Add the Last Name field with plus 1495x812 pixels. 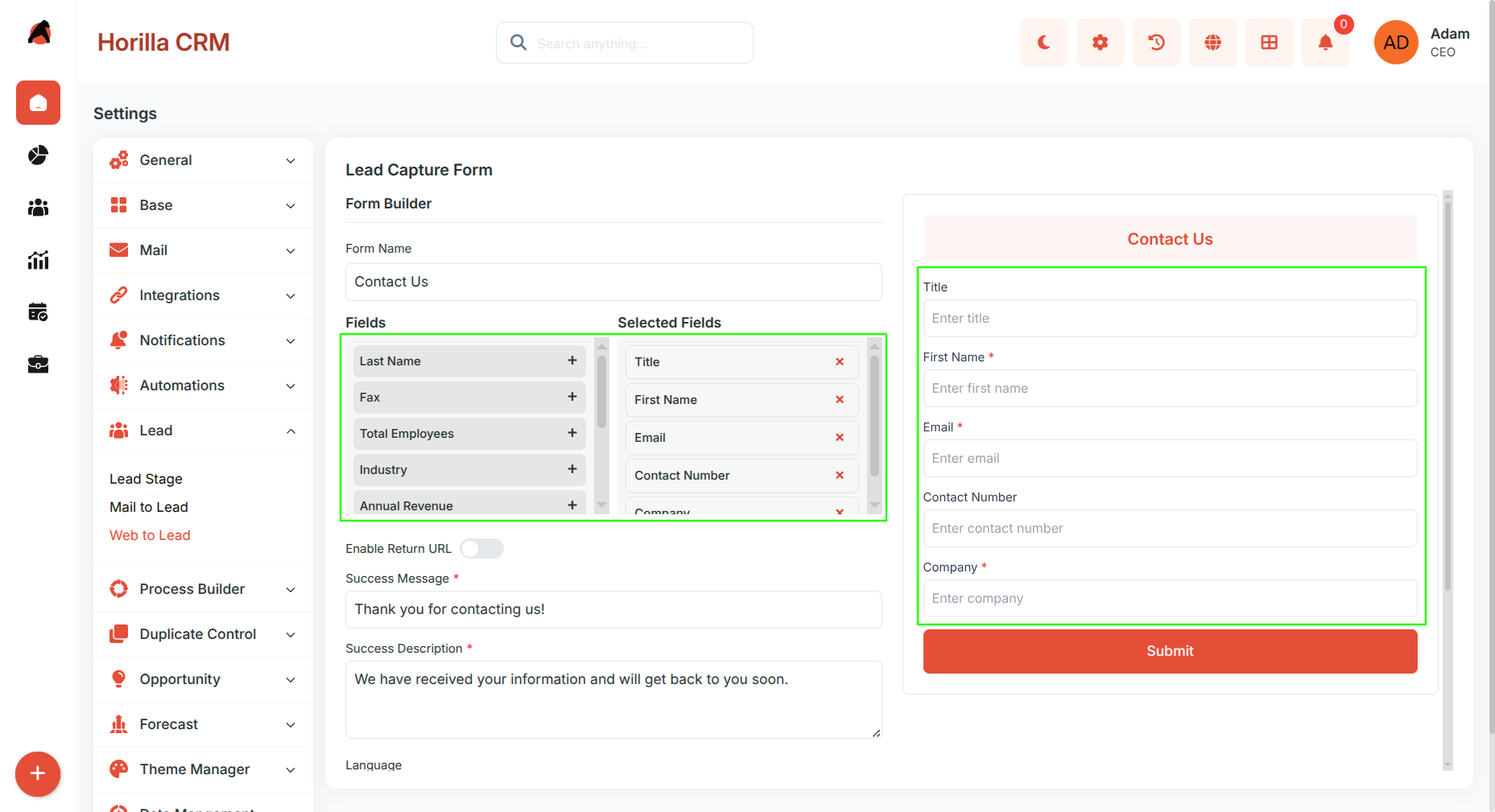coord(572,361)
